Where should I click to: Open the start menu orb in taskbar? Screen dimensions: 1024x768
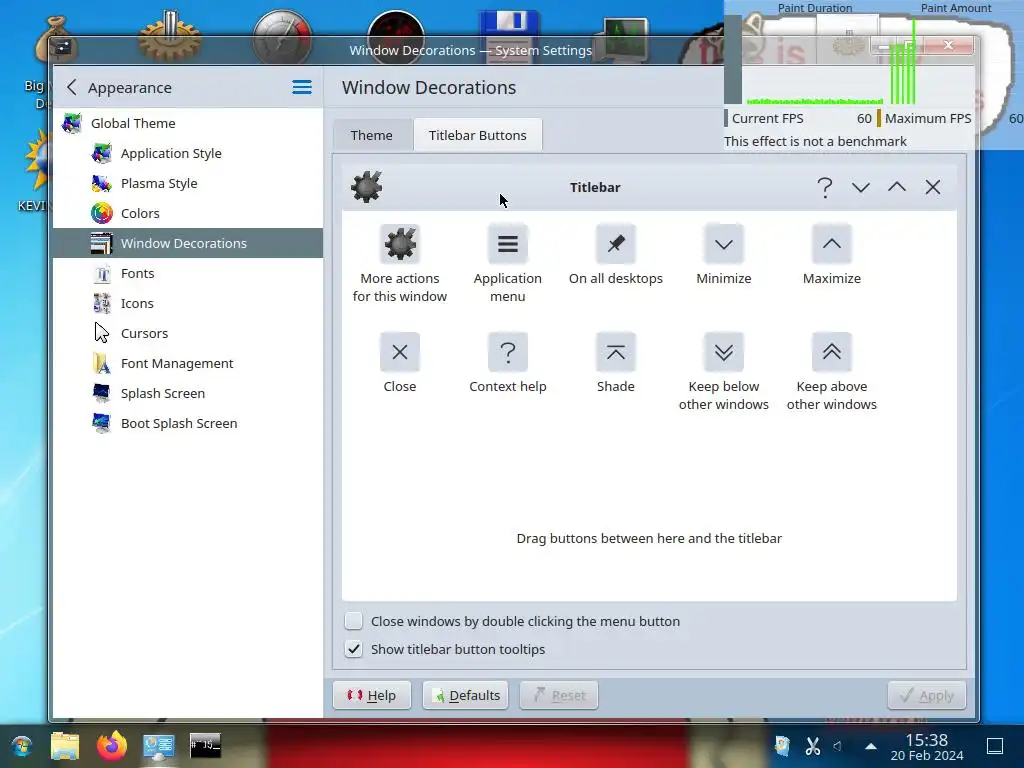pos(22,746)
